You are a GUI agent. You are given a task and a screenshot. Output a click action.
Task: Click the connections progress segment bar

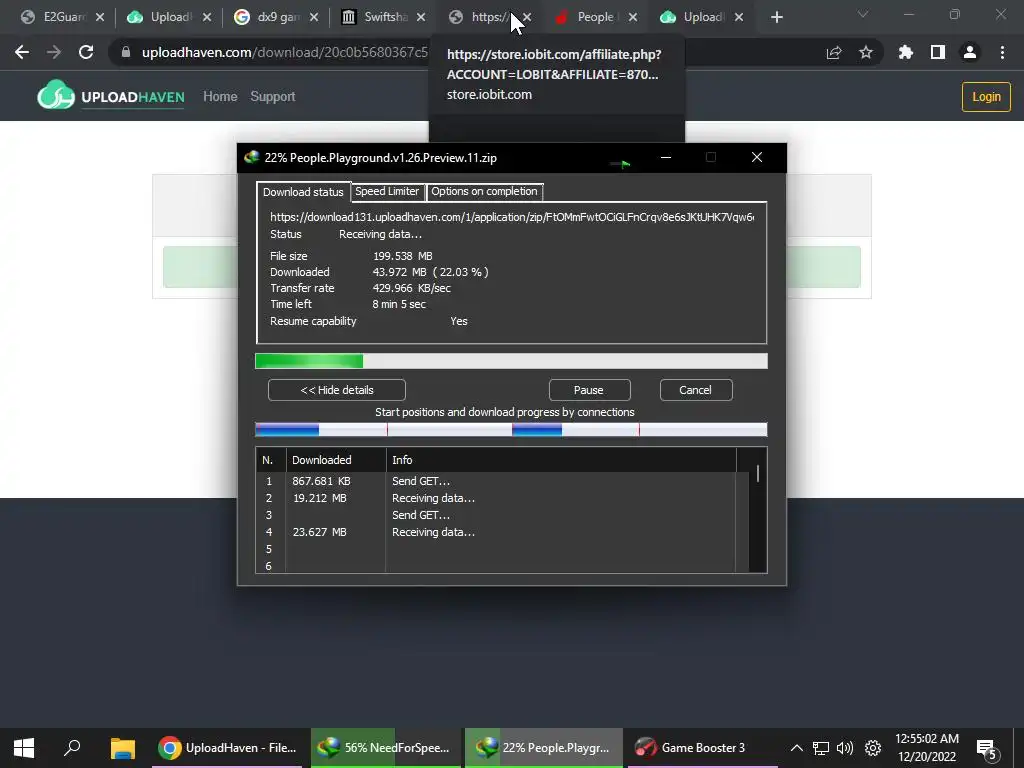511,430
